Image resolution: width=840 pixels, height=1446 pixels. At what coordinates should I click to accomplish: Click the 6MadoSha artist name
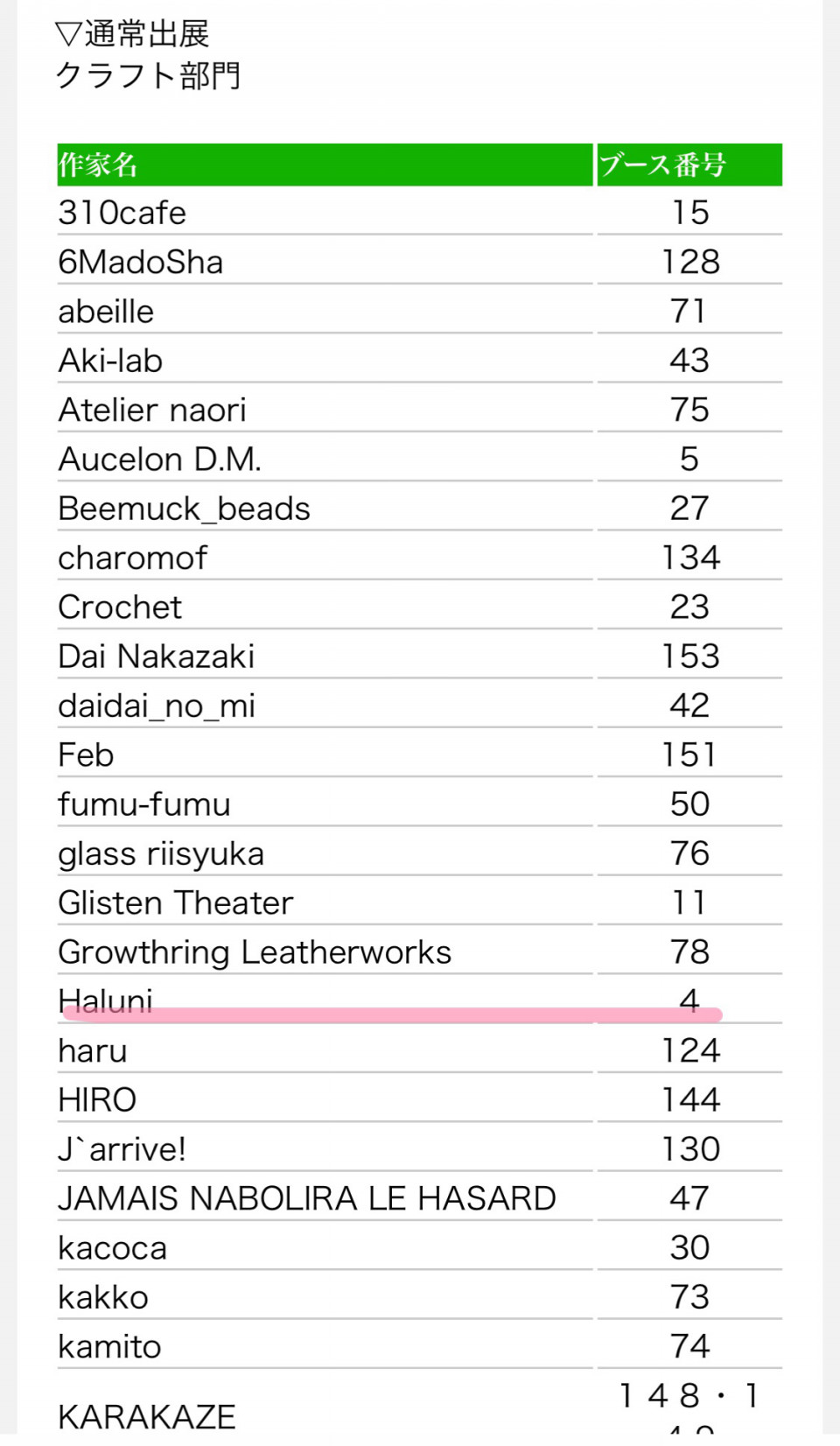(141, 263)
